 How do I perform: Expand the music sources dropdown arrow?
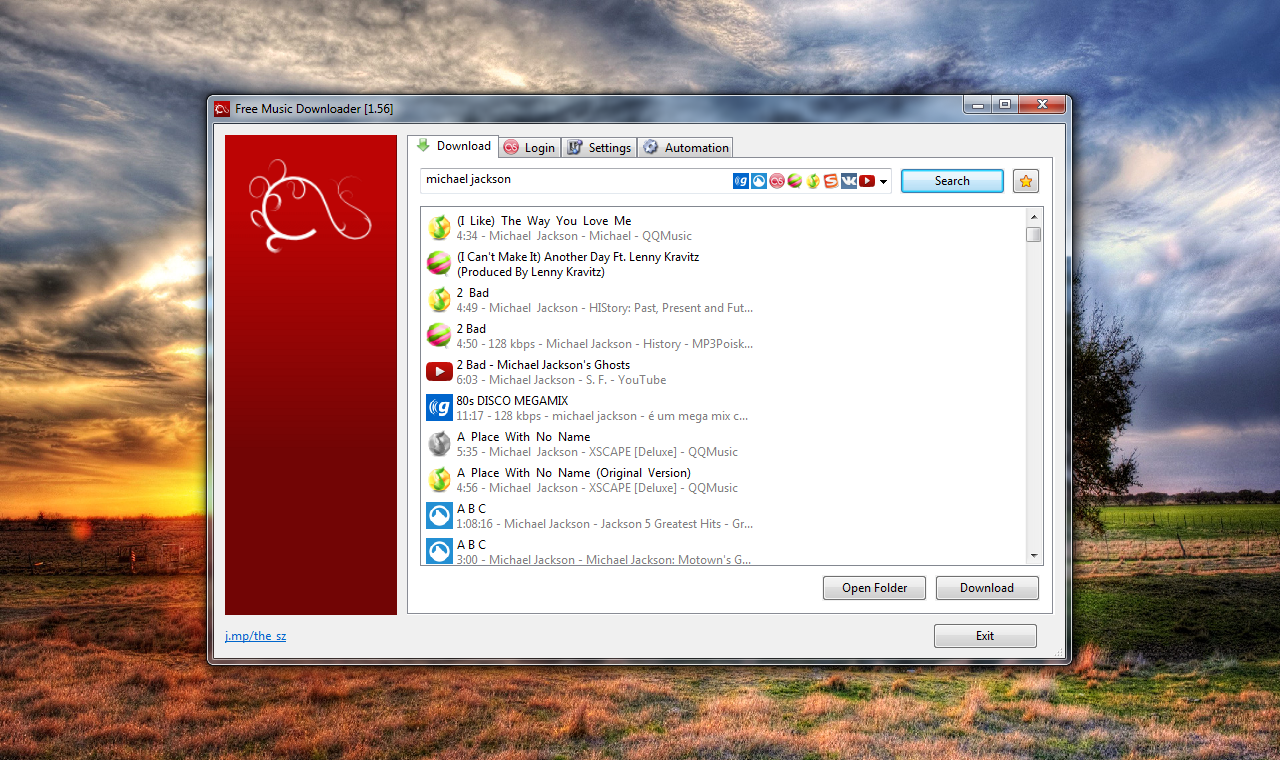tap(884, 182)
